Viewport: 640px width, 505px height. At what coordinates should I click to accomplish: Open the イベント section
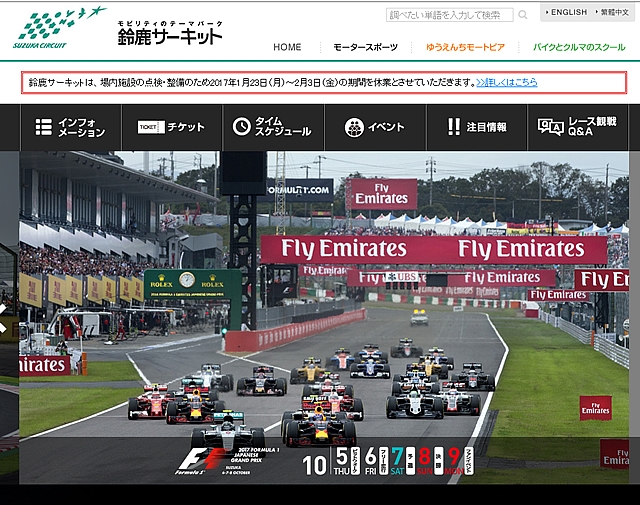click(x=376, y=127)
